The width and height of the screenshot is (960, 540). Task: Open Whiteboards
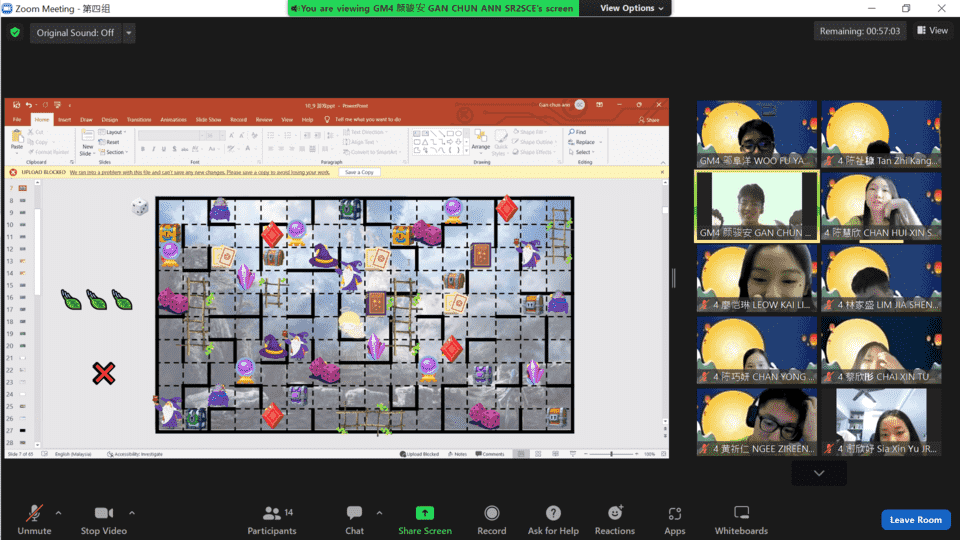pos(741,520)
